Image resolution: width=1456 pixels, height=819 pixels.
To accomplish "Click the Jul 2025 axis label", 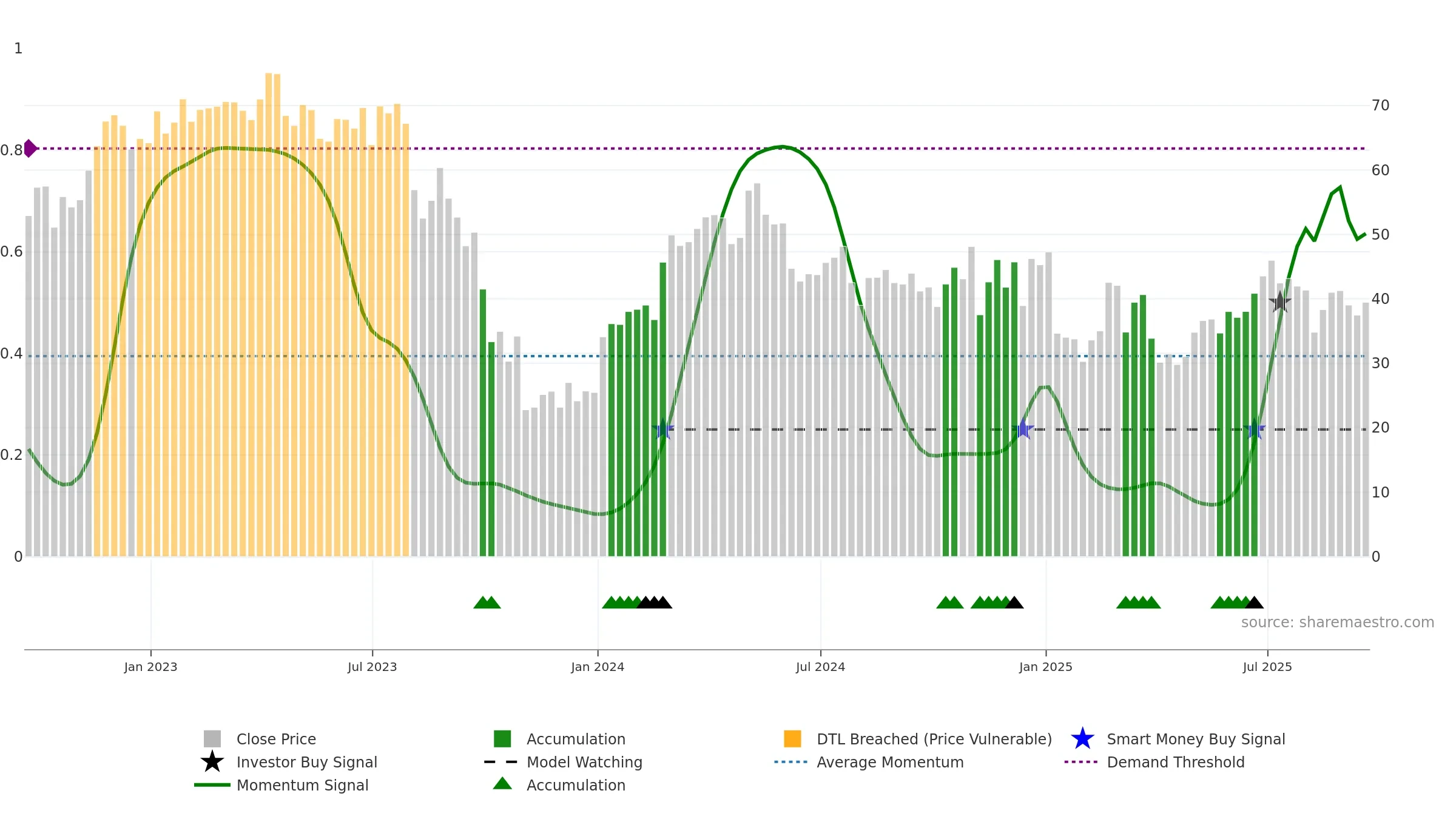I will point(1267,667).
